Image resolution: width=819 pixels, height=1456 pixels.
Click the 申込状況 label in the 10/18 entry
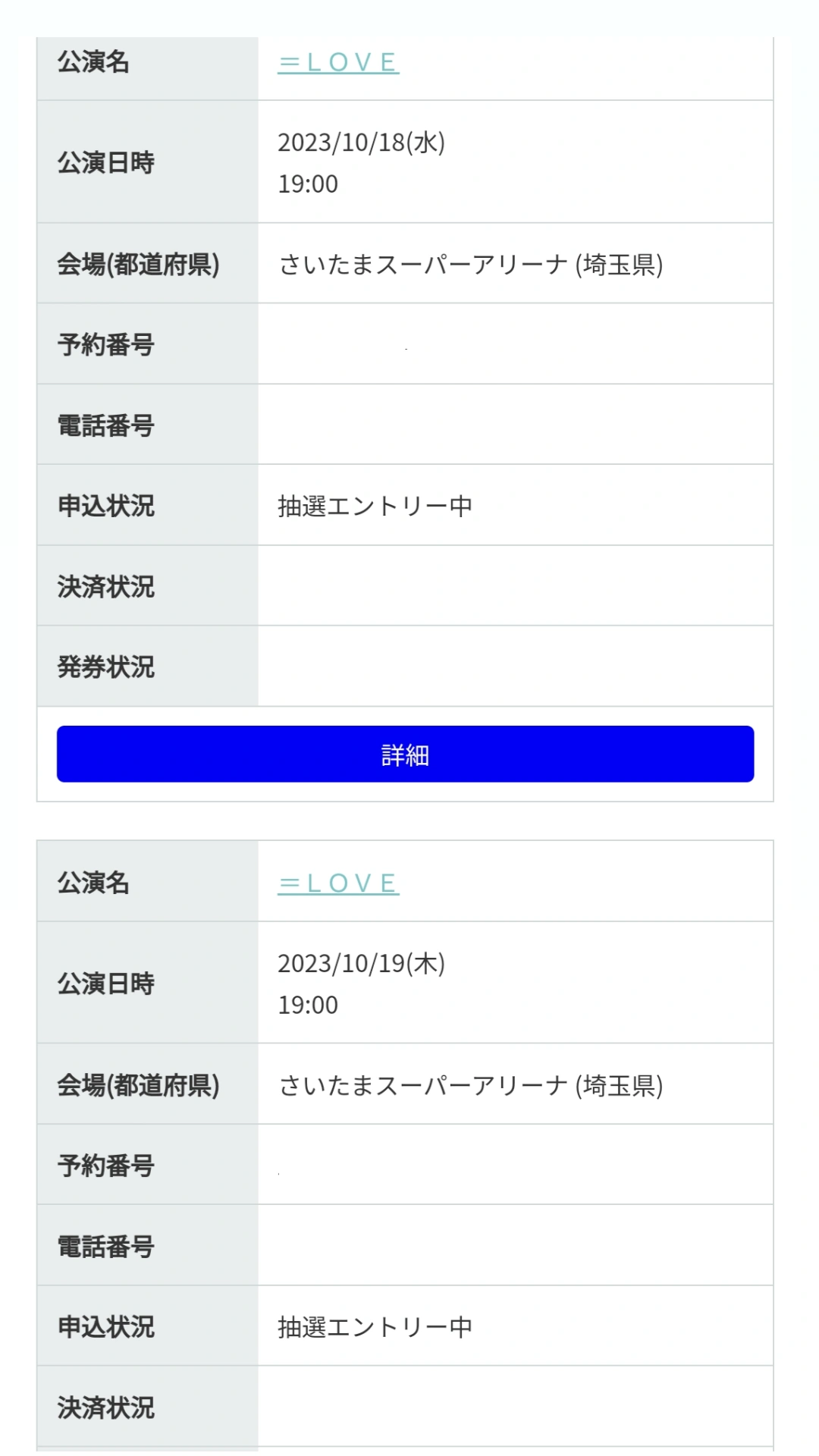coord(106,506)
